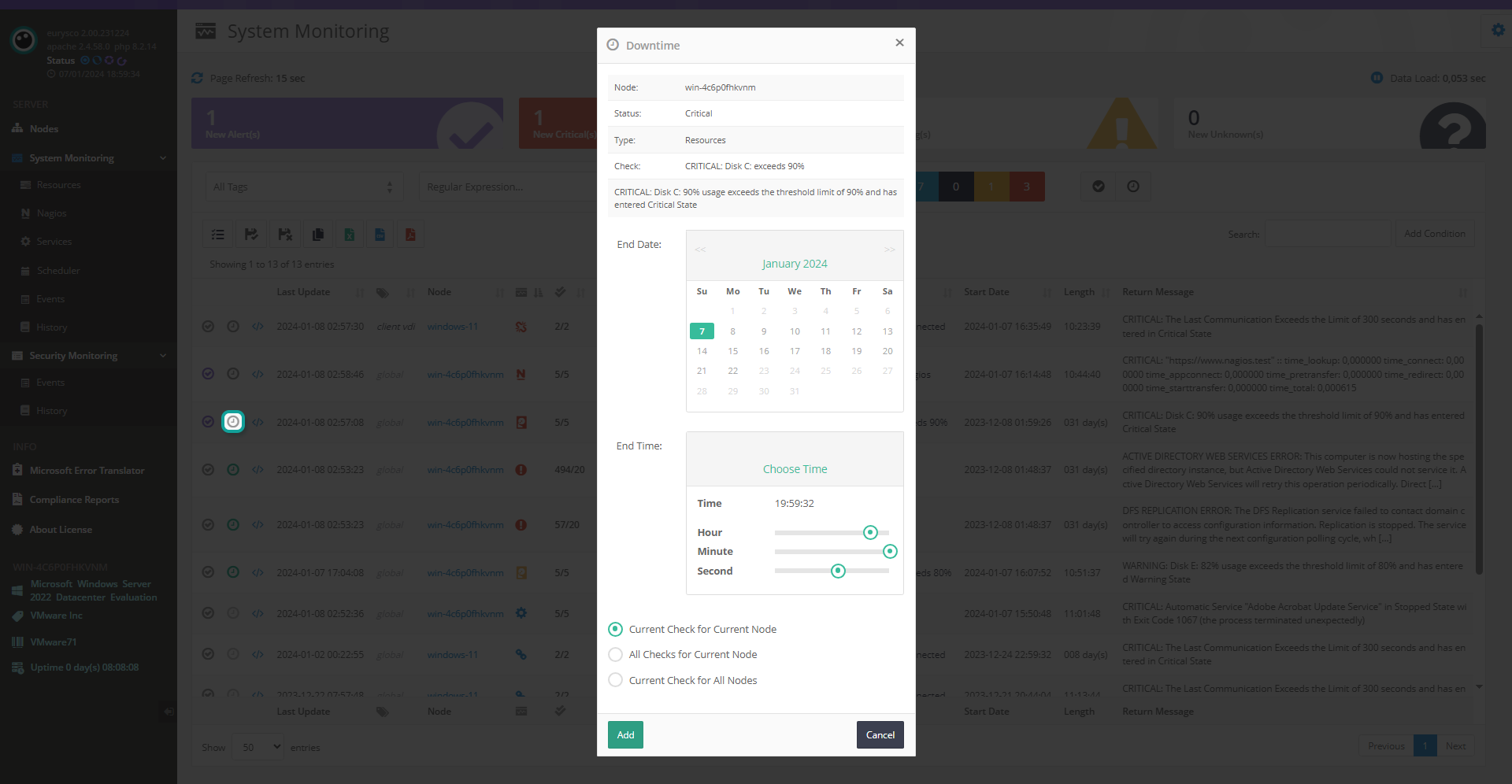Open code view icon on 02:58:46 row
This screenshot has width=1512, height=784.
point(258,375)
